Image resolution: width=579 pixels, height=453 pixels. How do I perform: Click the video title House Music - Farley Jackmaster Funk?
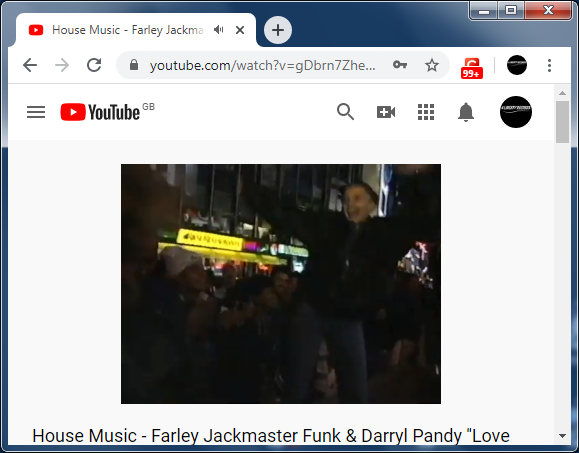point(271,436)
